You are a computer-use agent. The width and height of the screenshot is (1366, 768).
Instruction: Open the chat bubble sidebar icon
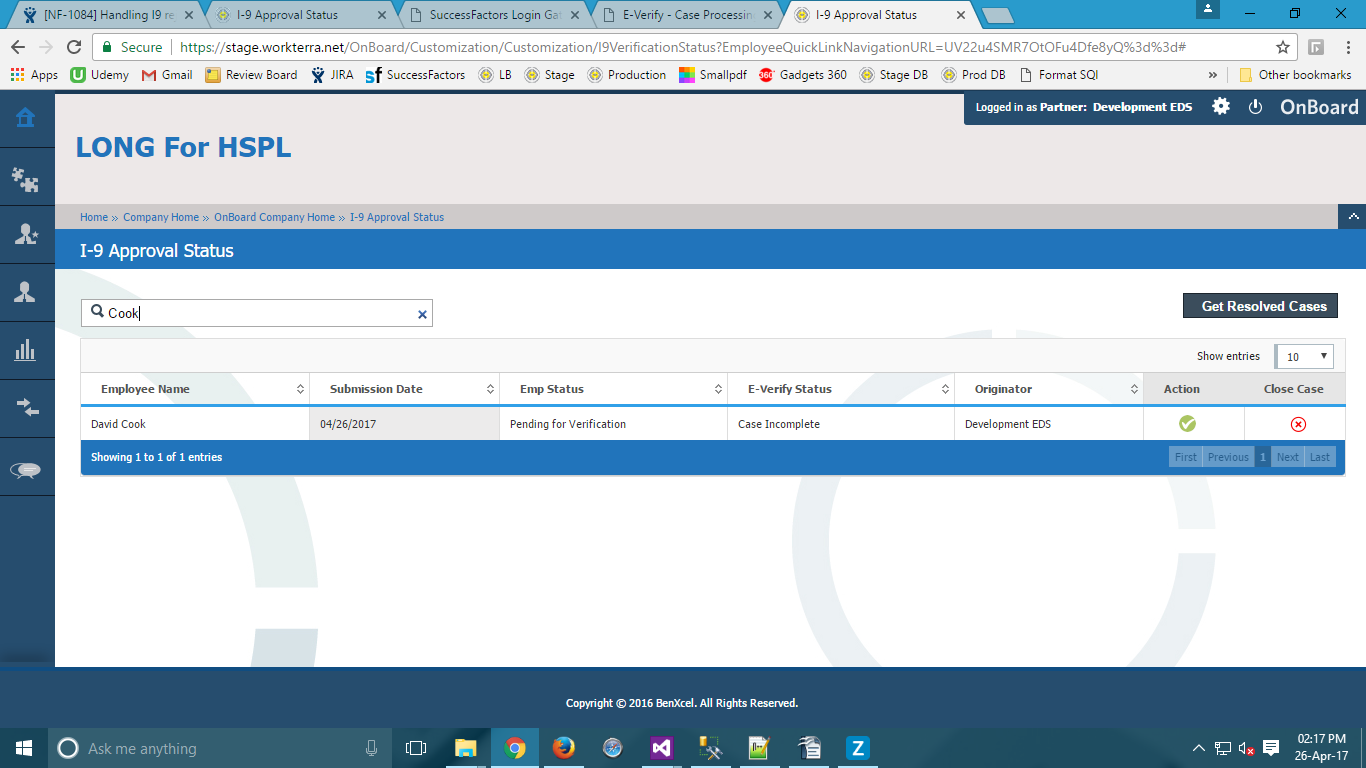(26, 470)
